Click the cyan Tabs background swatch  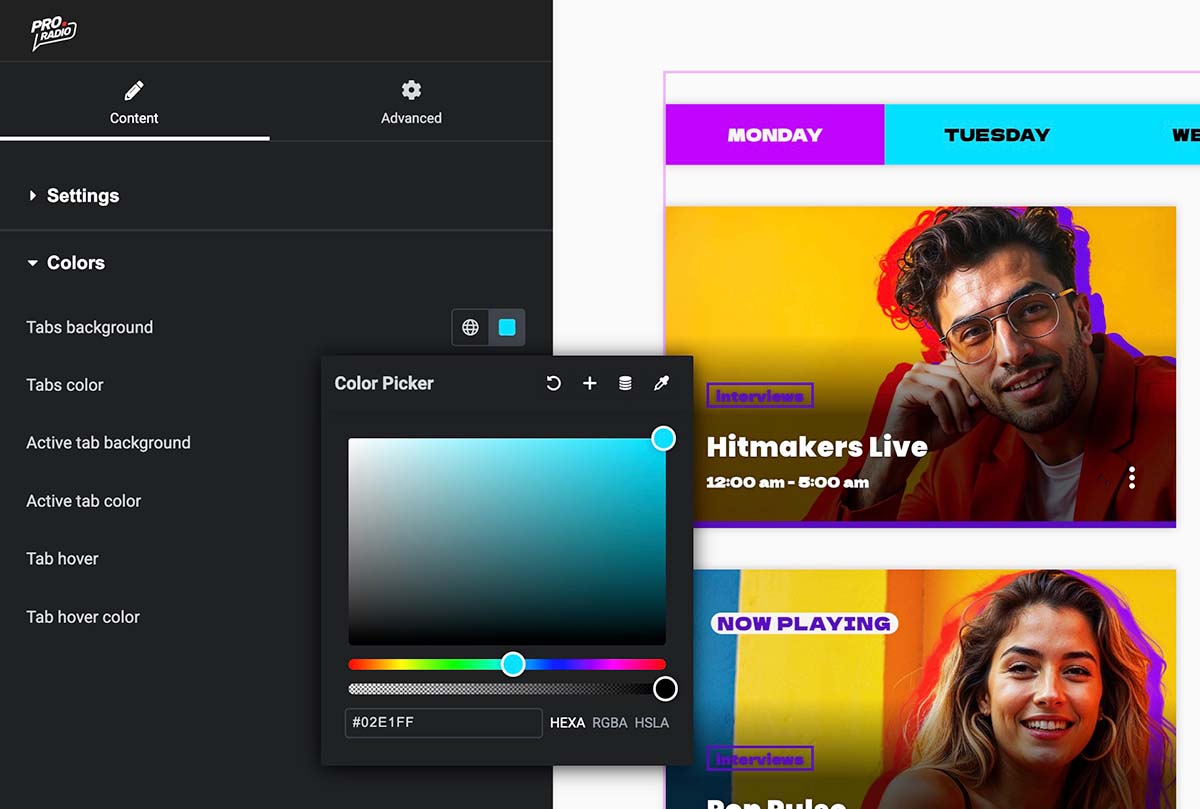click(x=507, y=327)
